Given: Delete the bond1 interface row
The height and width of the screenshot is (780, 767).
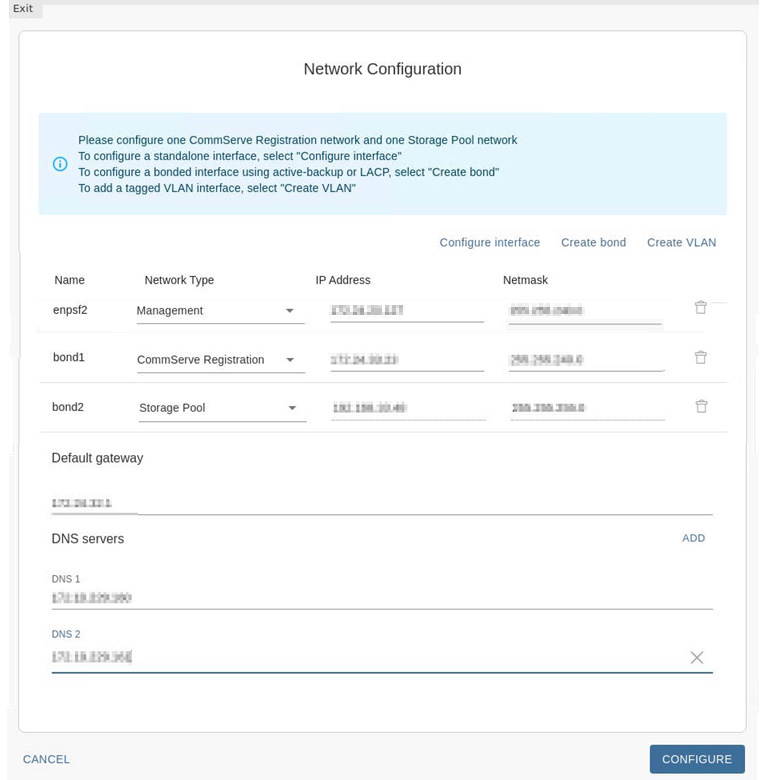Looking at the screenshot, I should (700, 357).
